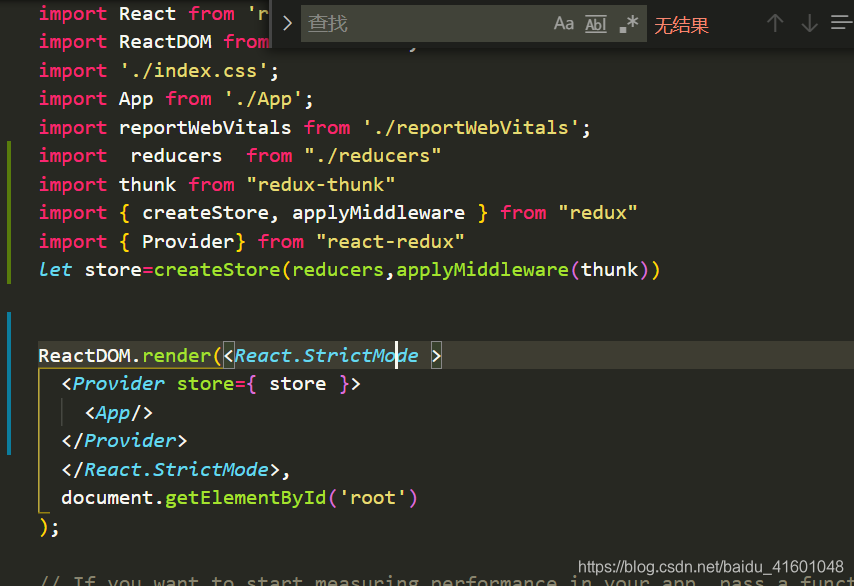Click the find next match arrow
The width and height of the screenshot is (854, 586).
[x=808, y=24]
